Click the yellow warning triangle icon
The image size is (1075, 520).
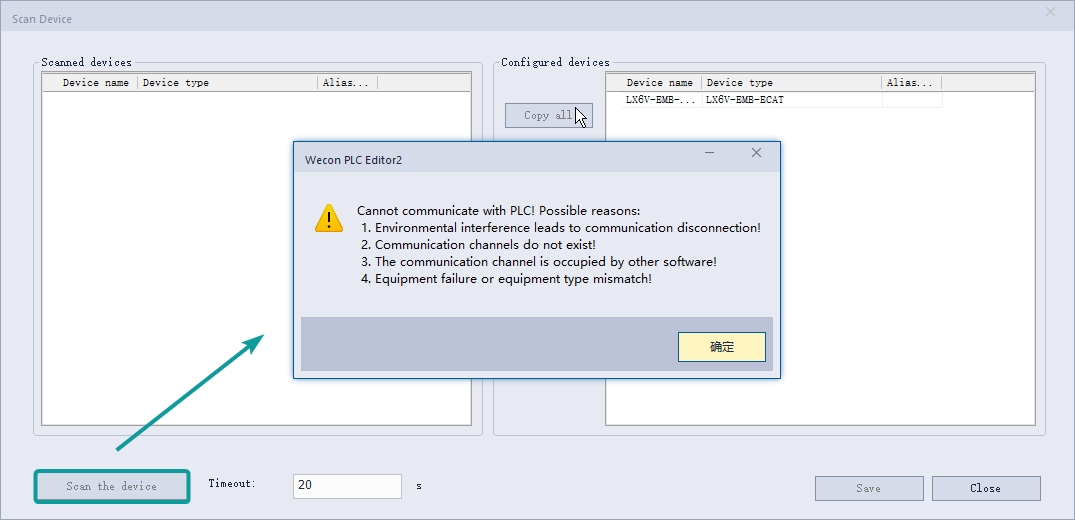click(328, 218)
